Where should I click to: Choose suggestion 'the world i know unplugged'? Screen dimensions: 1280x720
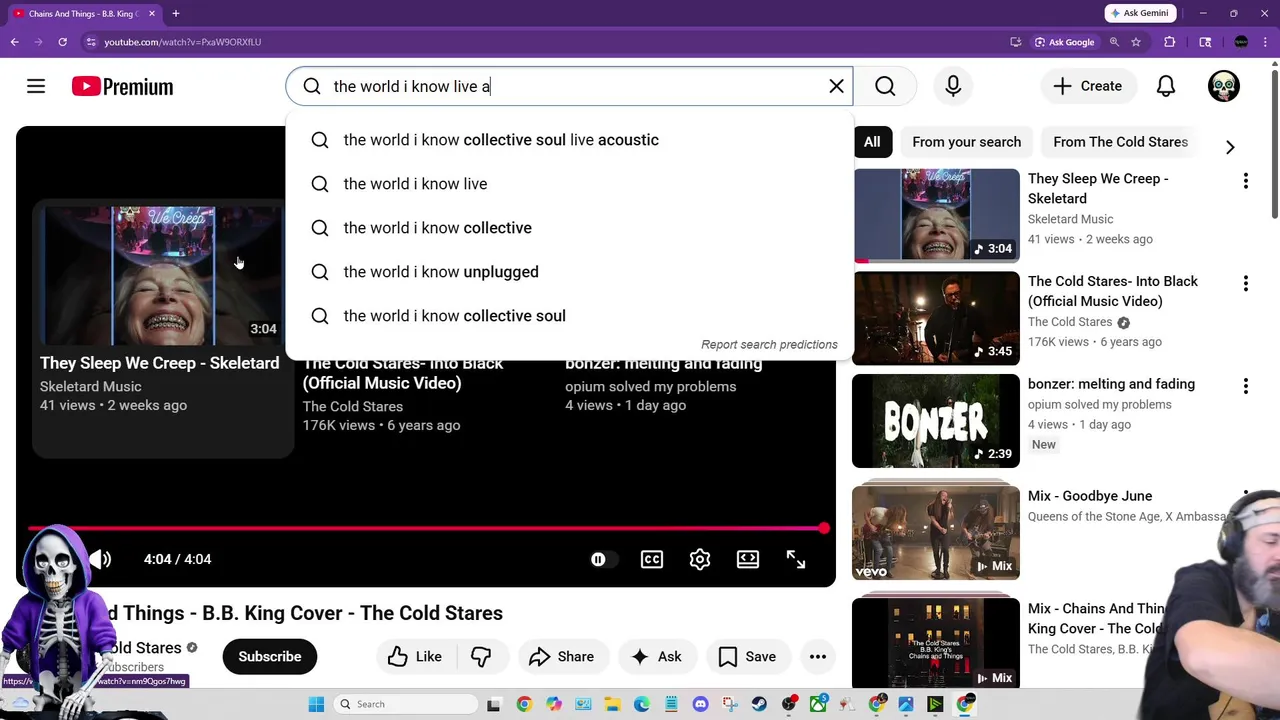[569, 272]
